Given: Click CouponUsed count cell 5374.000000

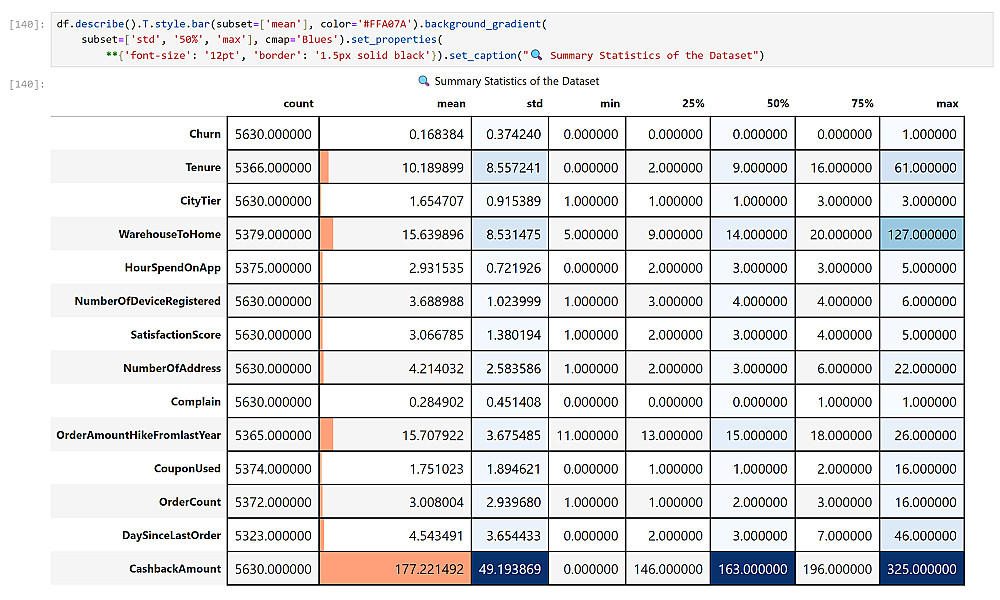Looking at the screenshot, I should 273,469.
